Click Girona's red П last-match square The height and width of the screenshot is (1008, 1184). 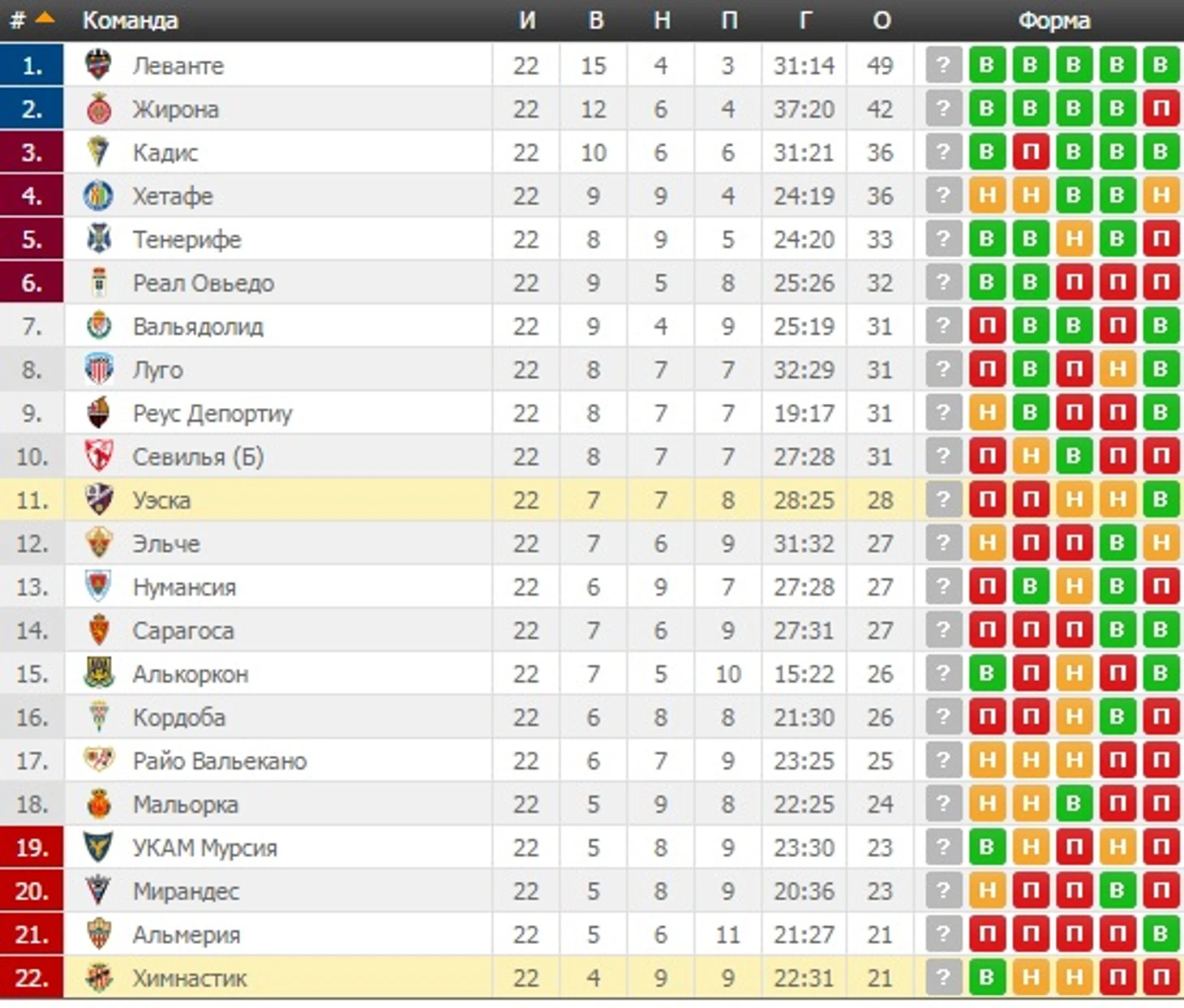pos(1160,109)
